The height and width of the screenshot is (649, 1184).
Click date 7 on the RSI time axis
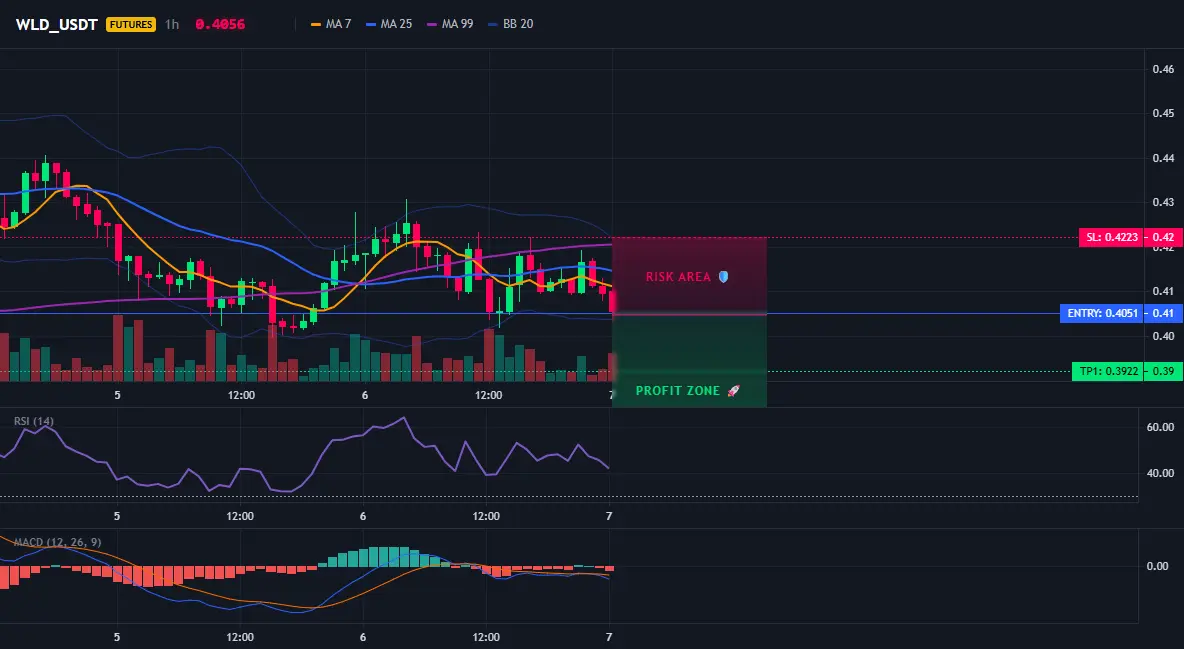click(x=609, y=516)
